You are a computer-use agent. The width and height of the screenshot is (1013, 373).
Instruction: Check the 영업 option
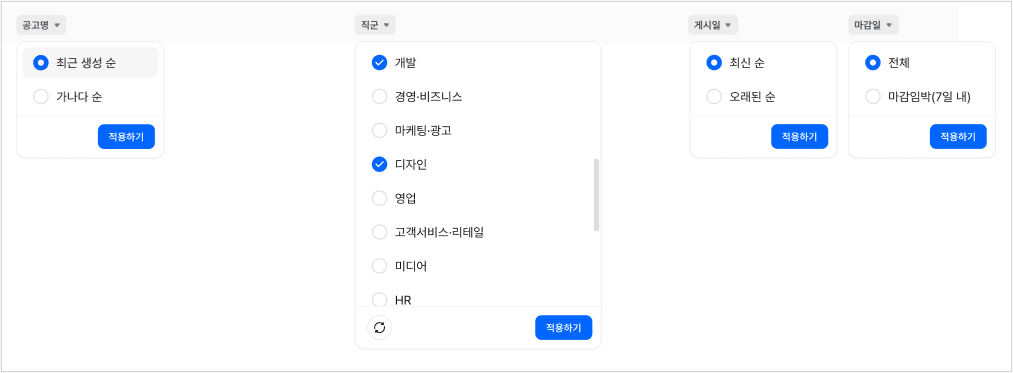[x=478, y=198]
